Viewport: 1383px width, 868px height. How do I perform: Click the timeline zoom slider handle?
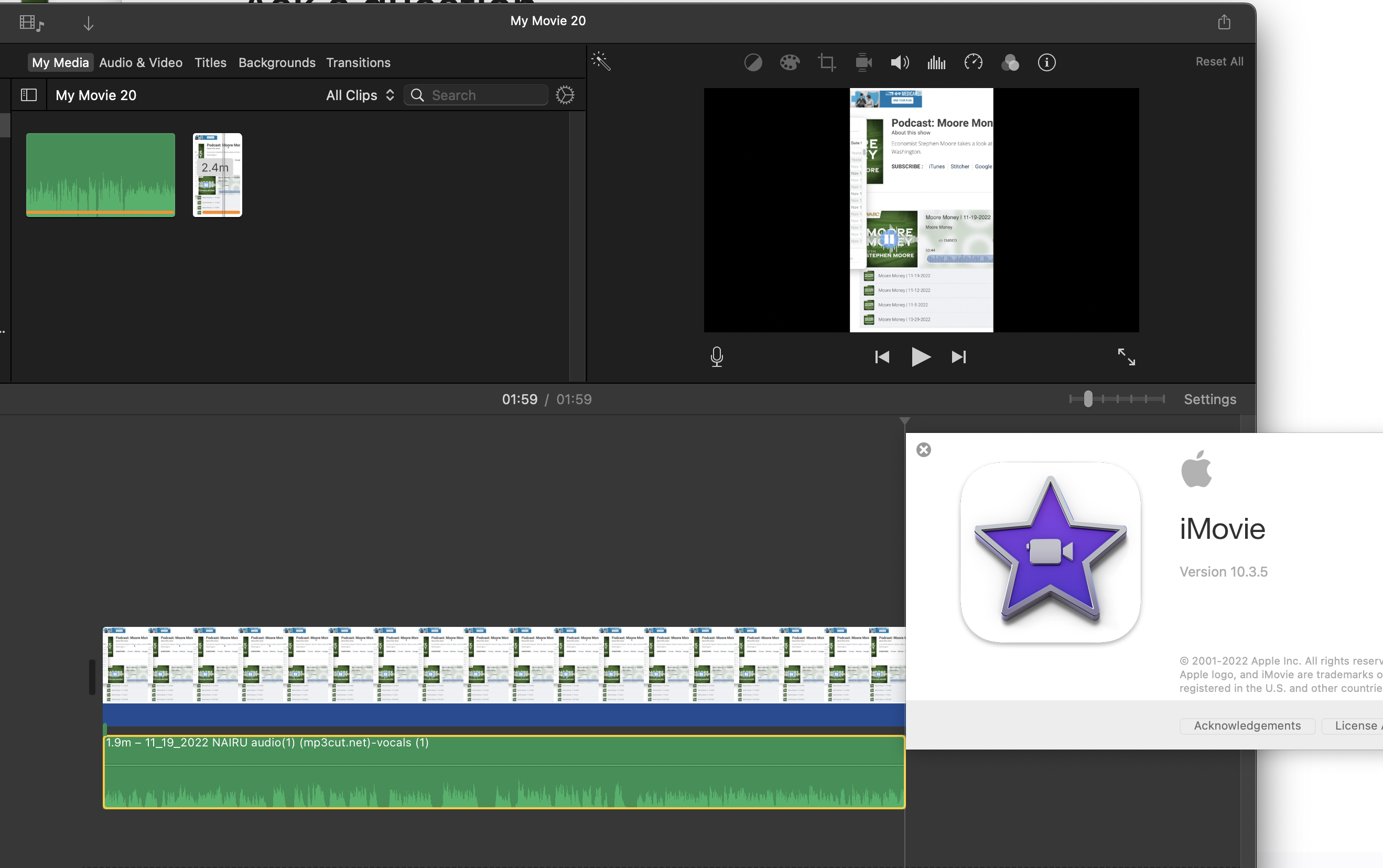coord(1088,398)
